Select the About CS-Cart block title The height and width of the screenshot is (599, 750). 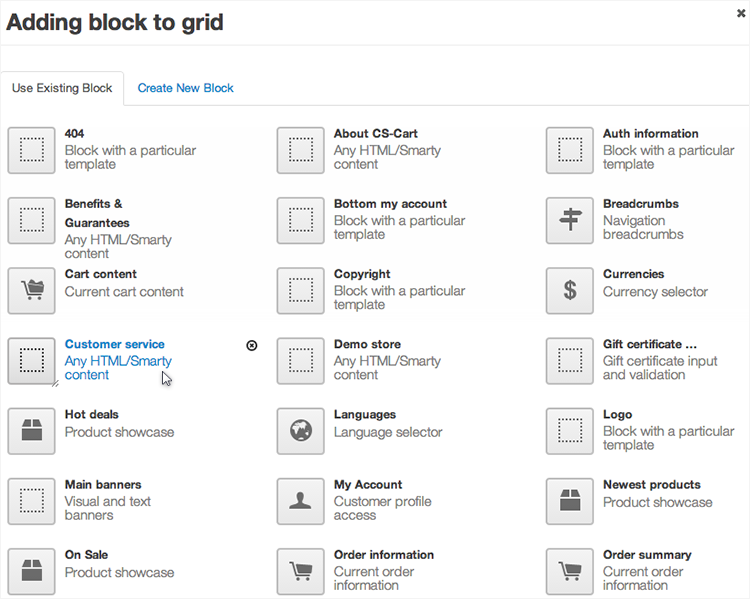point(376,134)
